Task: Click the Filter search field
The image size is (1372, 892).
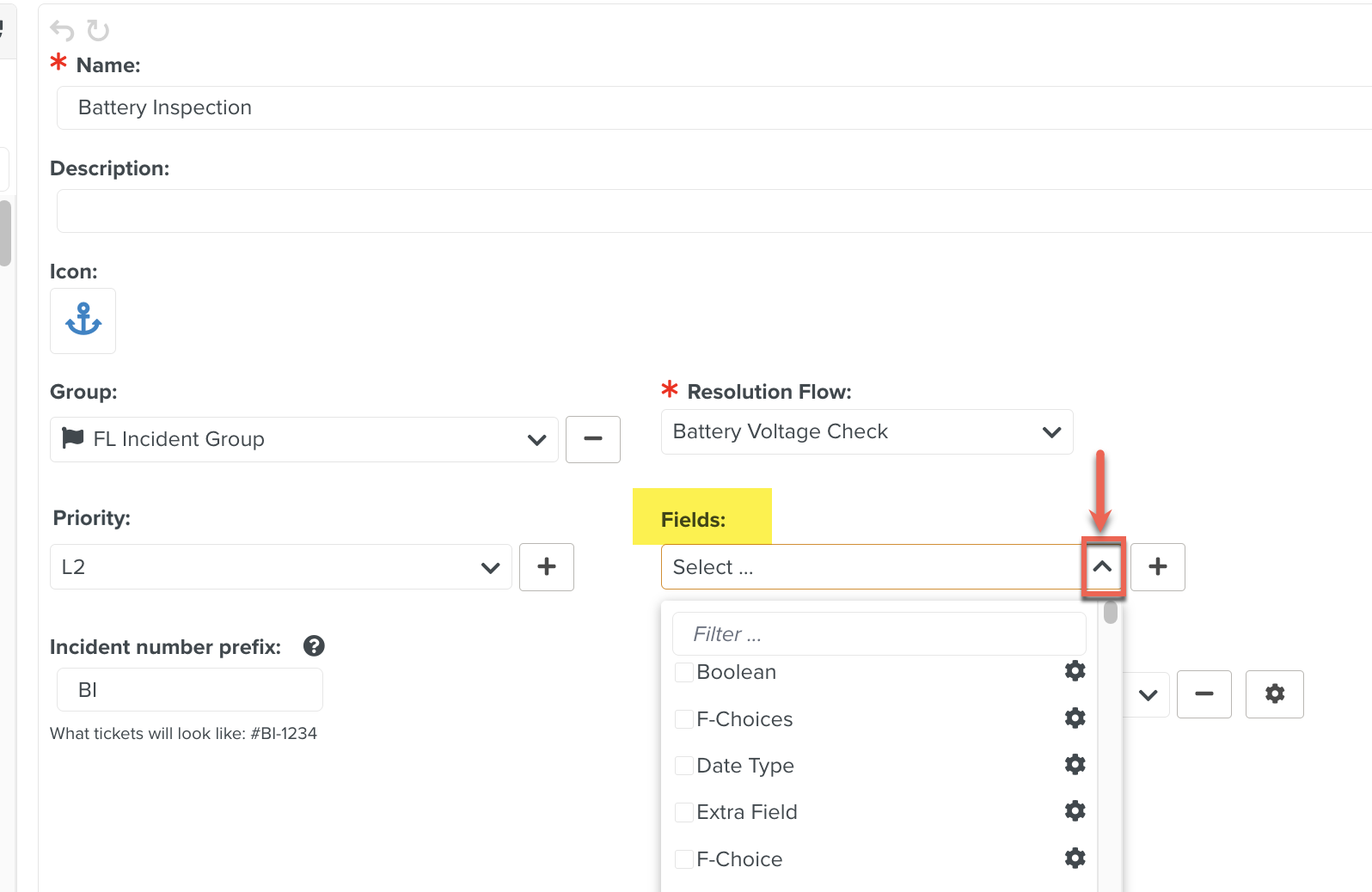Action: tap(879, 634)
